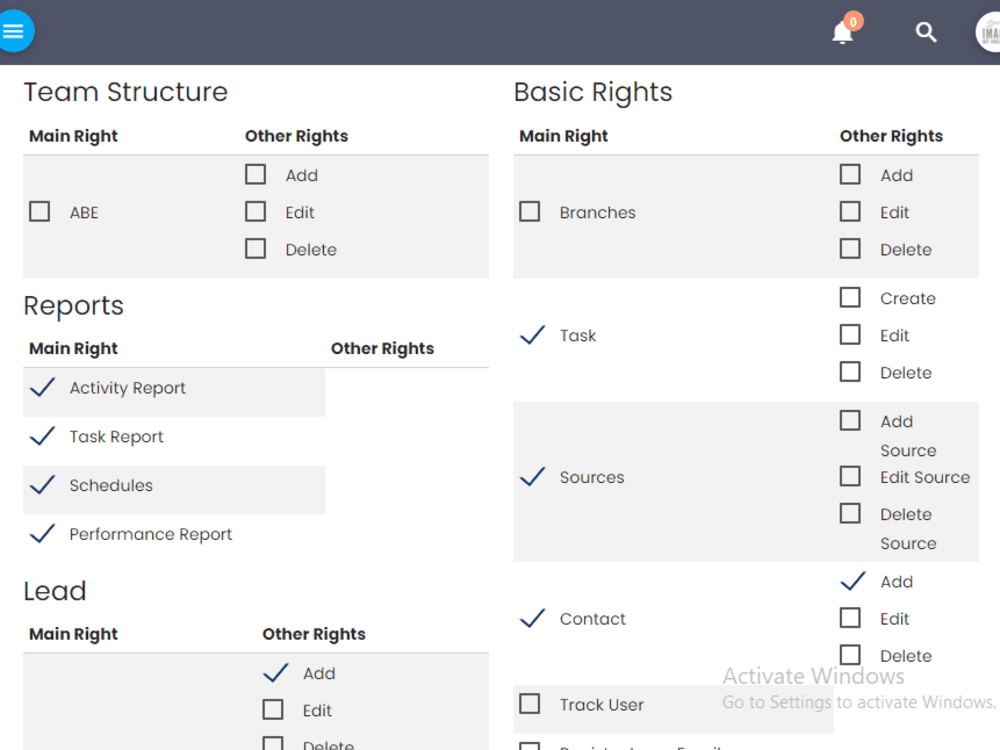Screen dimensions: 1000x750
Task: Check Add under Team Structure other rights
Action: (255, 174)
